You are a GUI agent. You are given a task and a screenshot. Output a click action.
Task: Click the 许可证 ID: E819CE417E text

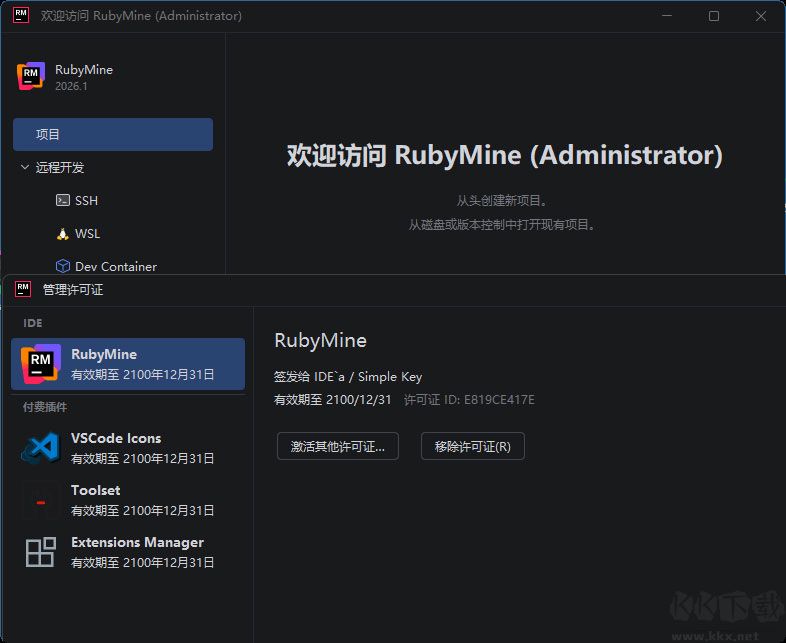coord(469,400)
